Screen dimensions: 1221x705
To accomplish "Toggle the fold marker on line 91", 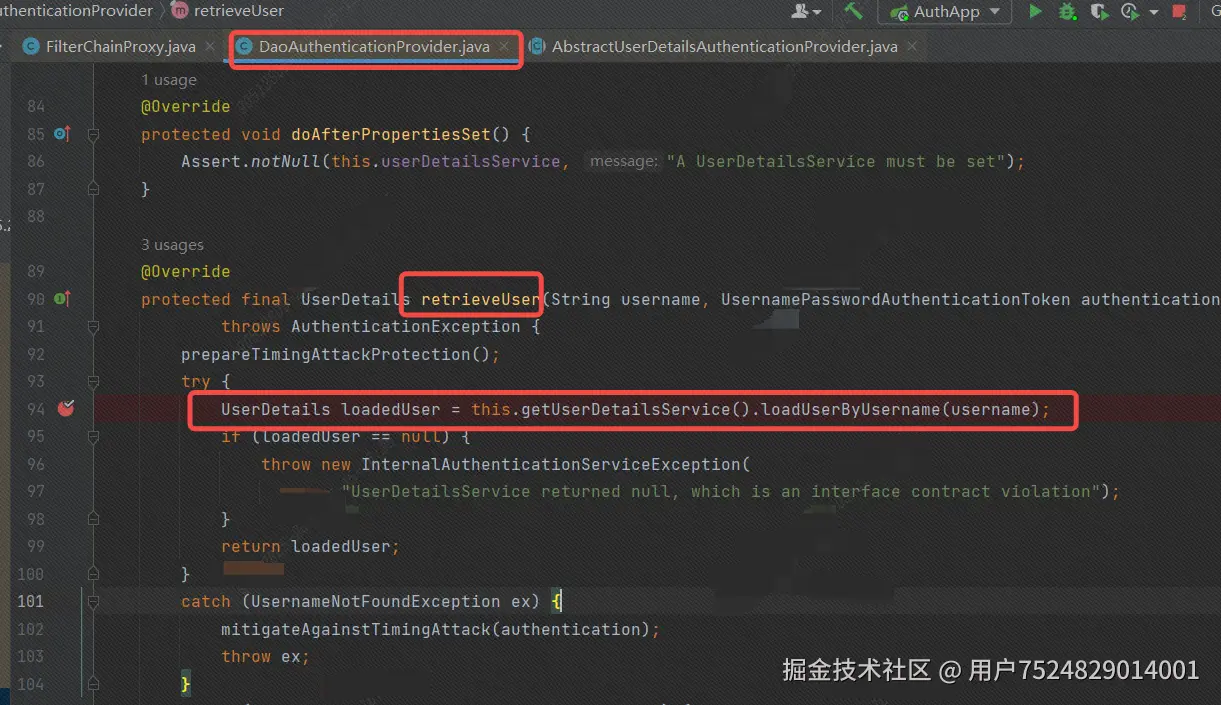I will 93,327.
